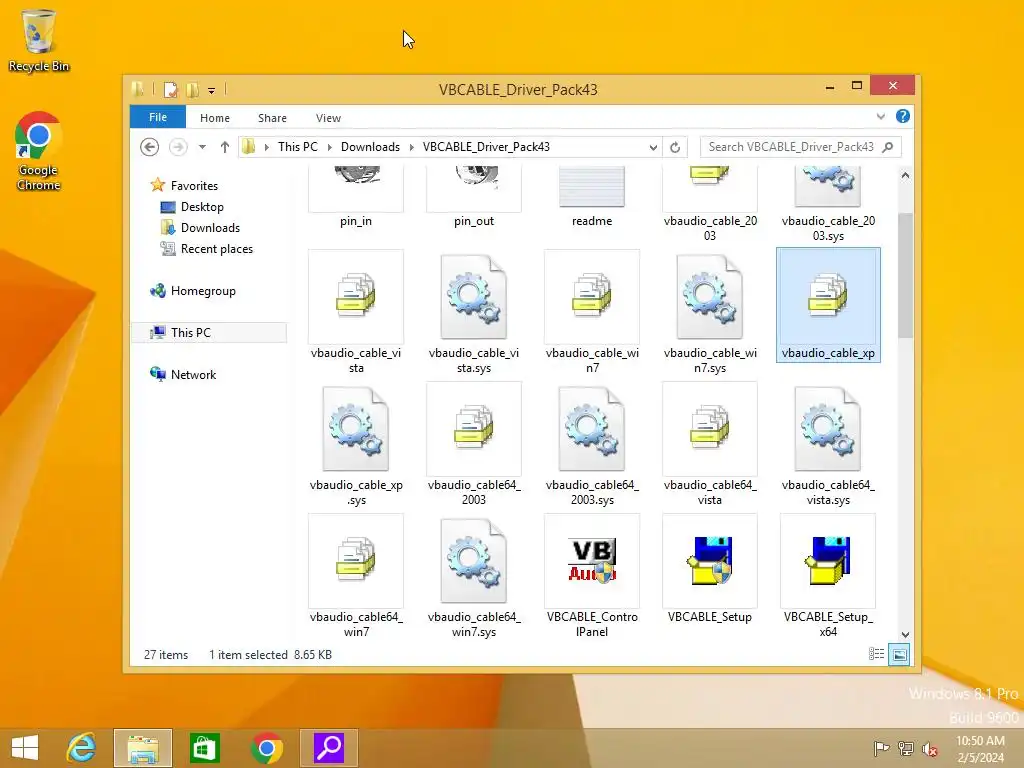The image size is (1024, 768).
Task: Click This PC in address breadcrumb
Action: click(298, 147)
